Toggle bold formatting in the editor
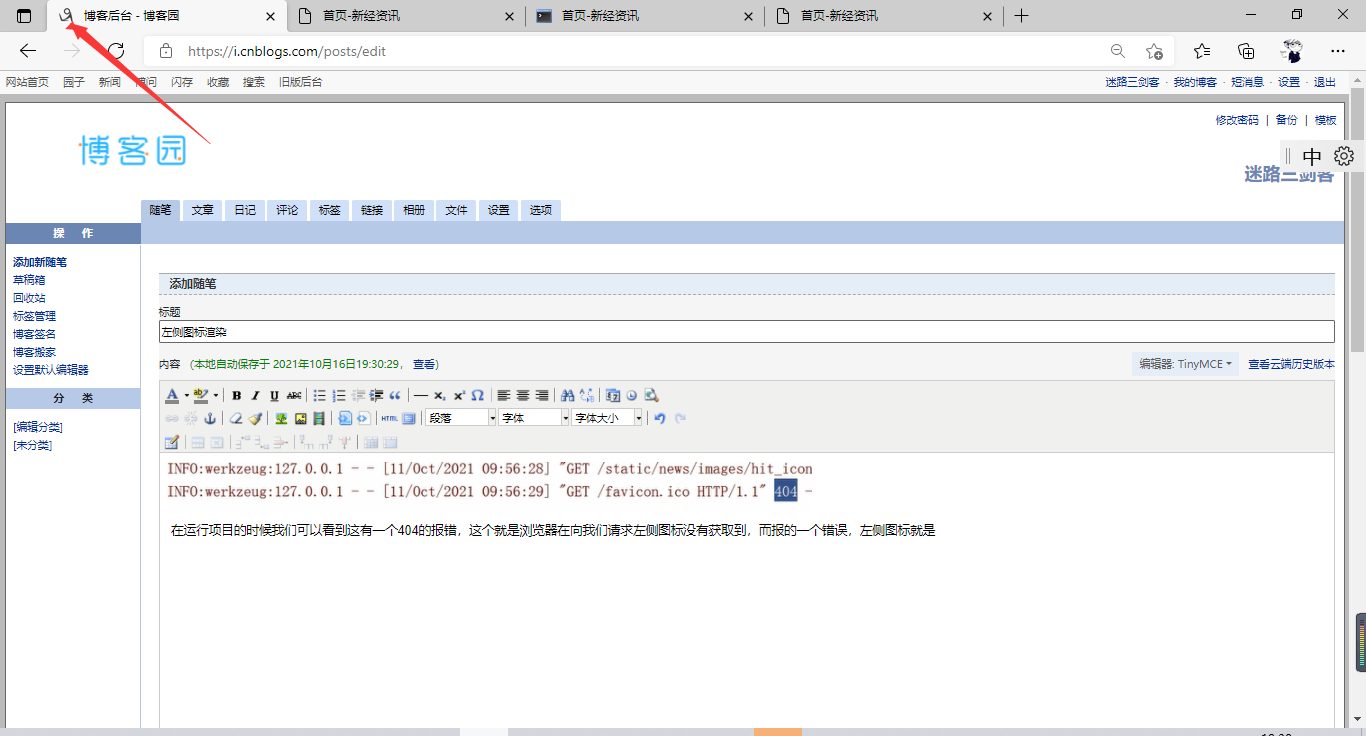Image resolution: width=1366 pixels, height=736 pixels. click(x=237, y=395)
